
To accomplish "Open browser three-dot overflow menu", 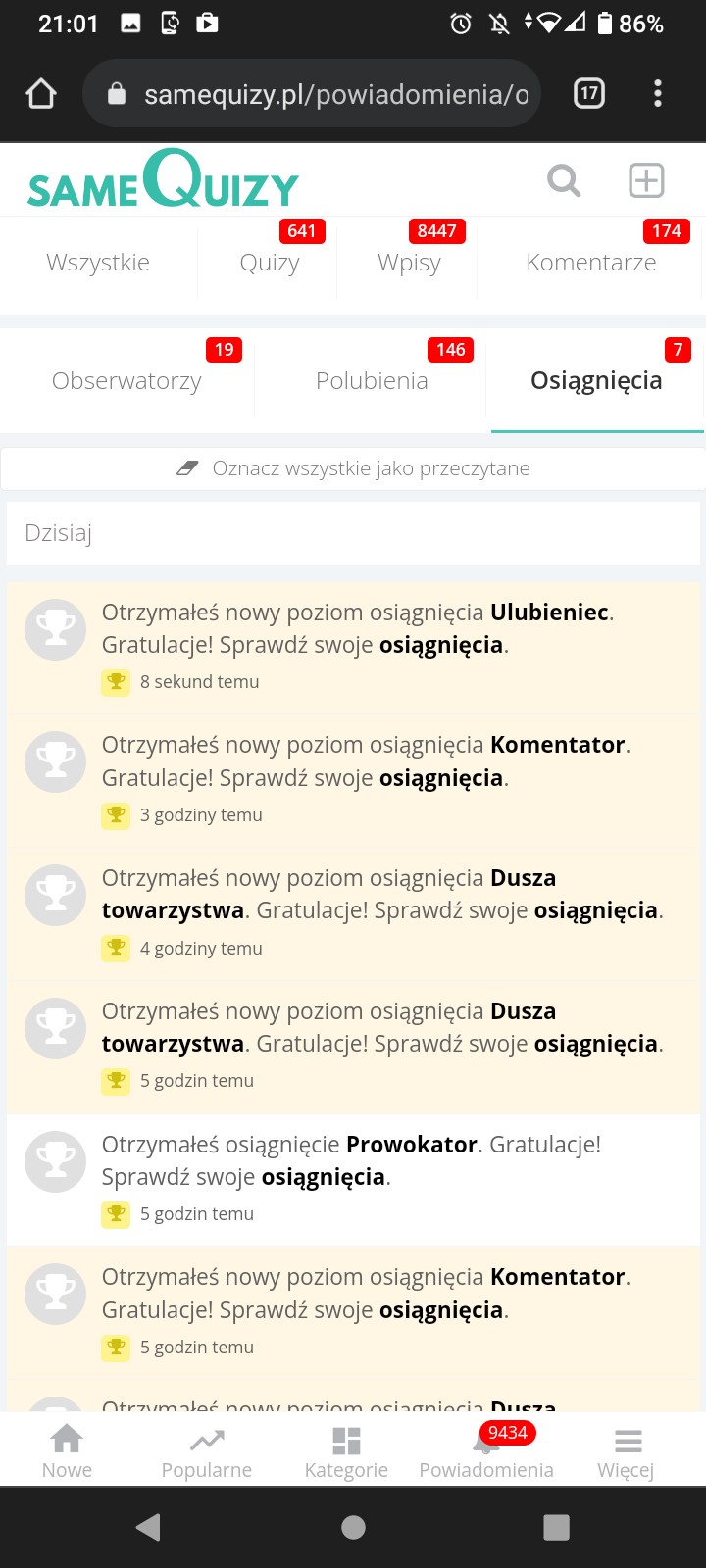I will coord(657,94).
